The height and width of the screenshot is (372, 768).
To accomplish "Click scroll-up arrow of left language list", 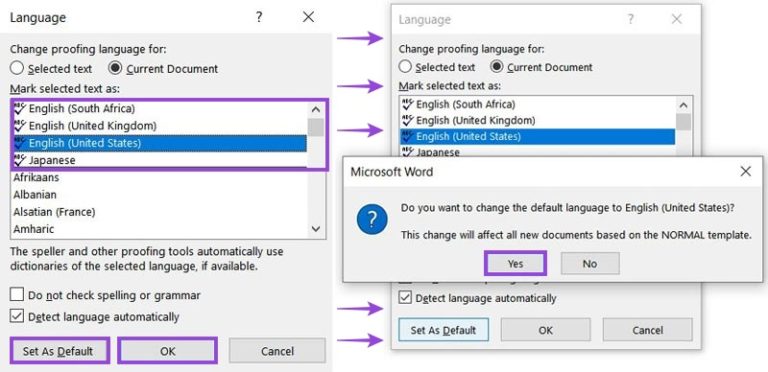I will pos(316,109).
